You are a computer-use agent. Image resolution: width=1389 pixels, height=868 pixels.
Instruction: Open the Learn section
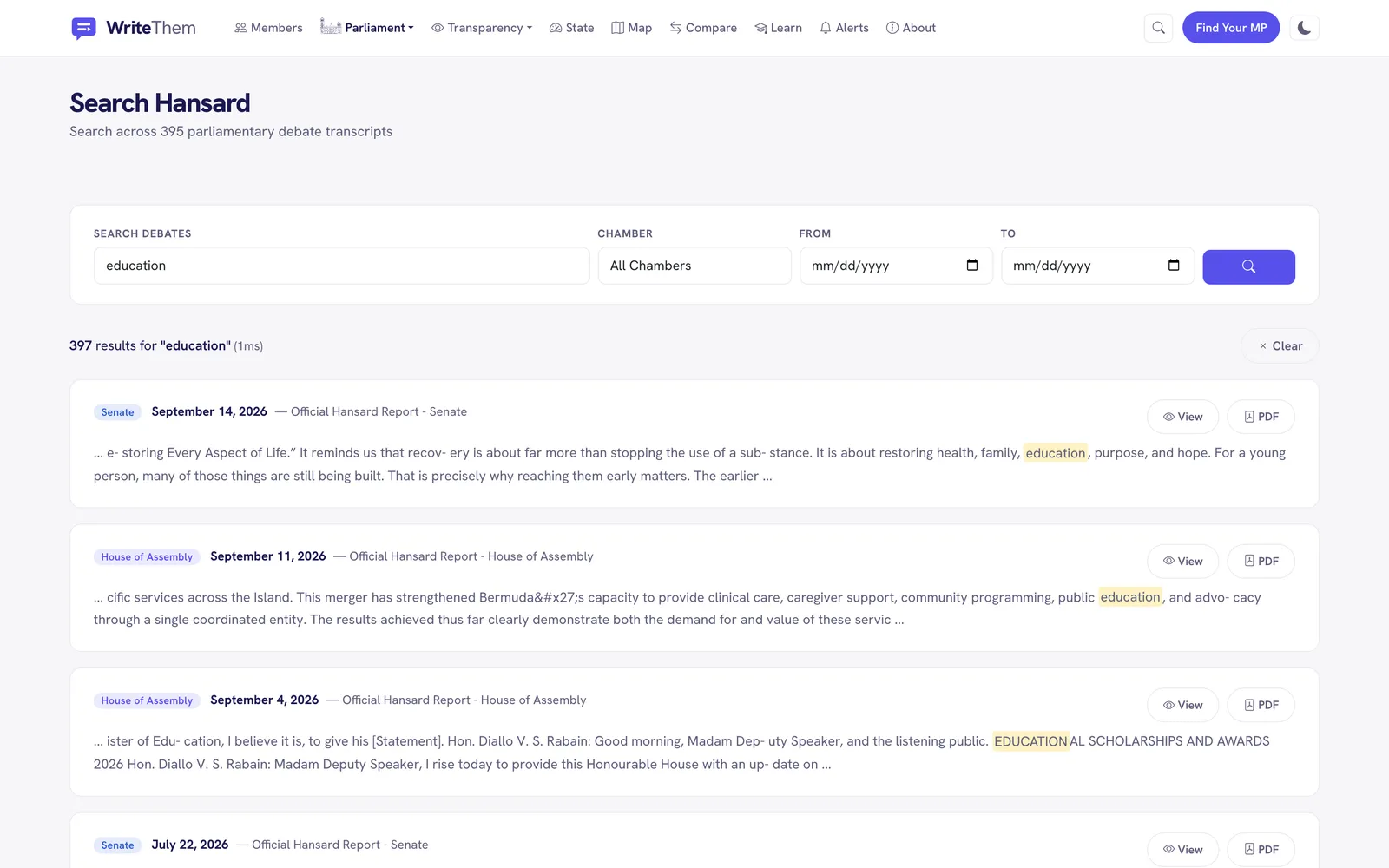tap(778, 28)
